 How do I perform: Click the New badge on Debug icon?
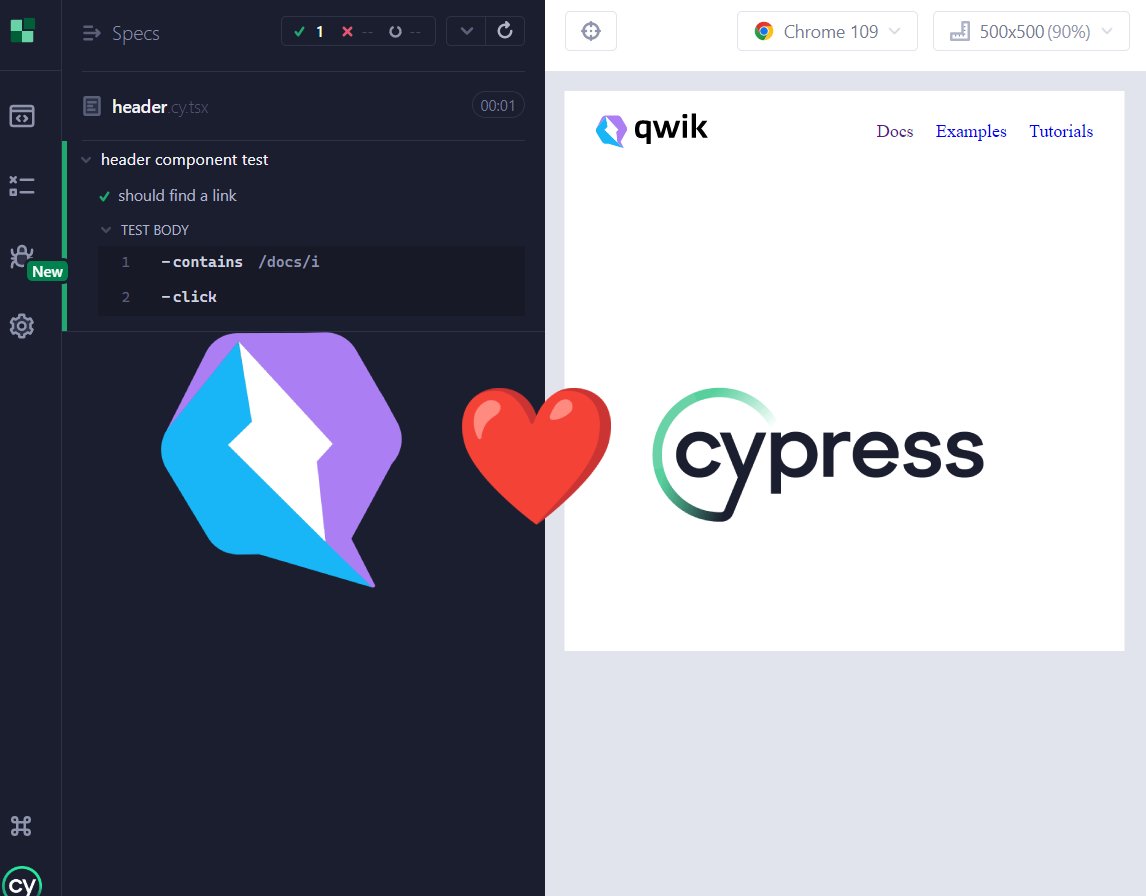[48, 272]
